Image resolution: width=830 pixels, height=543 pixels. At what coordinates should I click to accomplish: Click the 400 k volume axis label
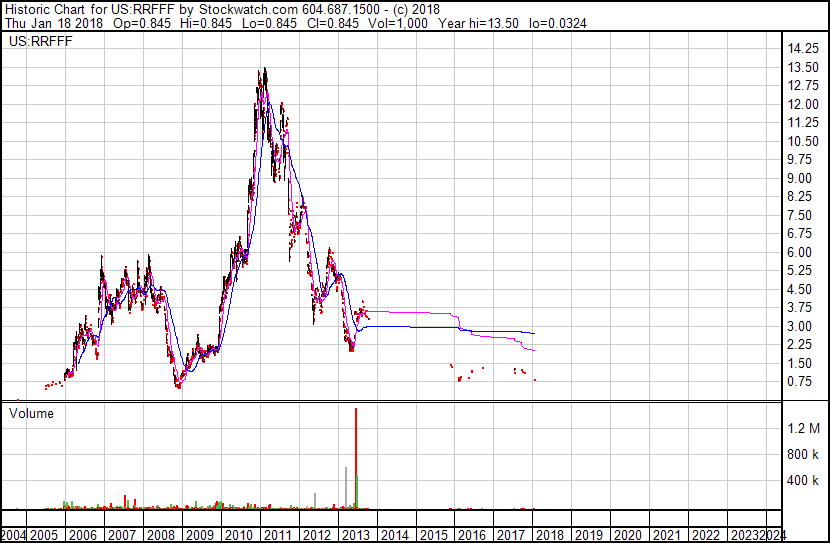[x=803, y=481]
